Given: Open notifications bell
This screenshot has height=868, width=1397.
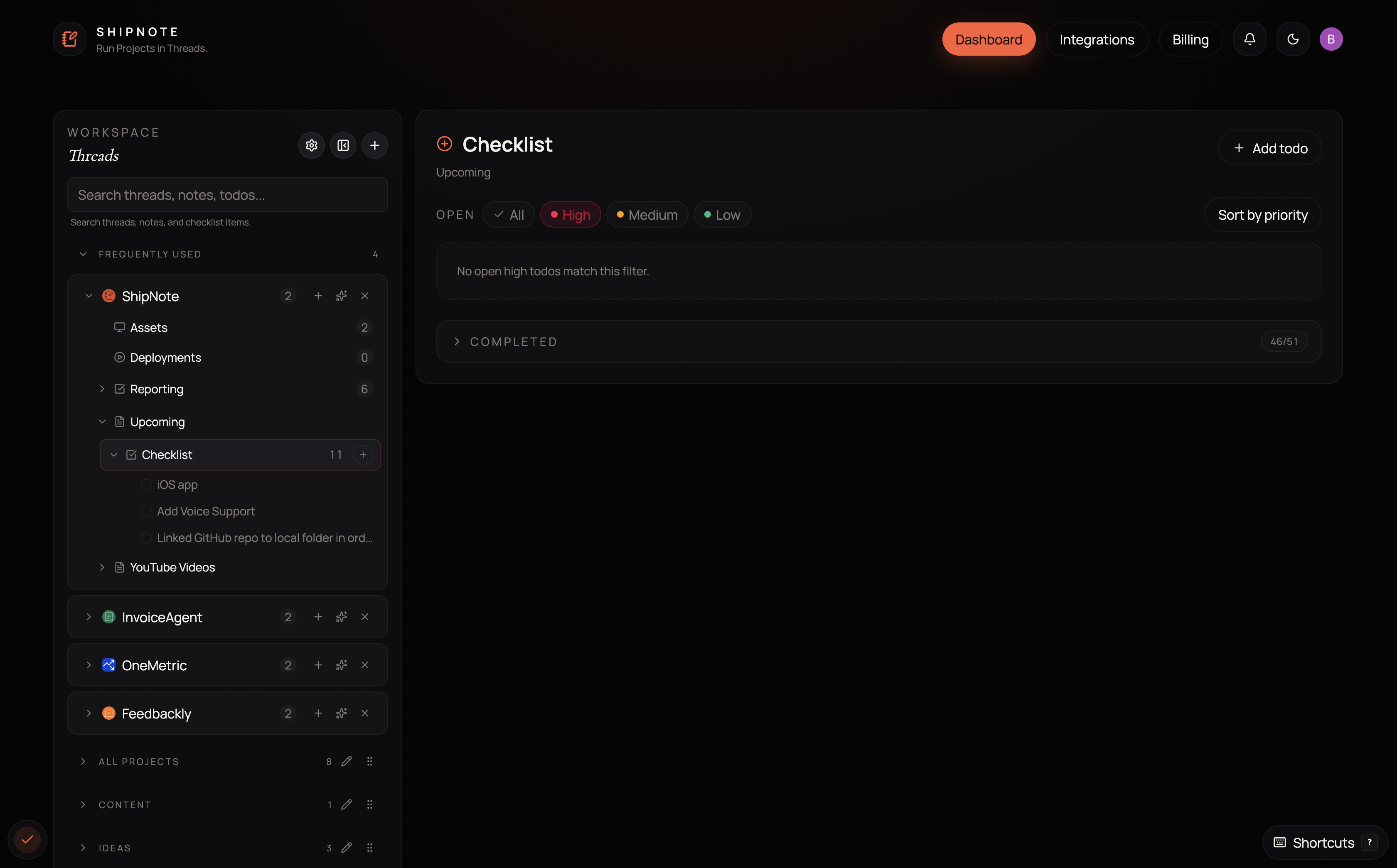Looking at the screenshot, I should (1249, 39).
